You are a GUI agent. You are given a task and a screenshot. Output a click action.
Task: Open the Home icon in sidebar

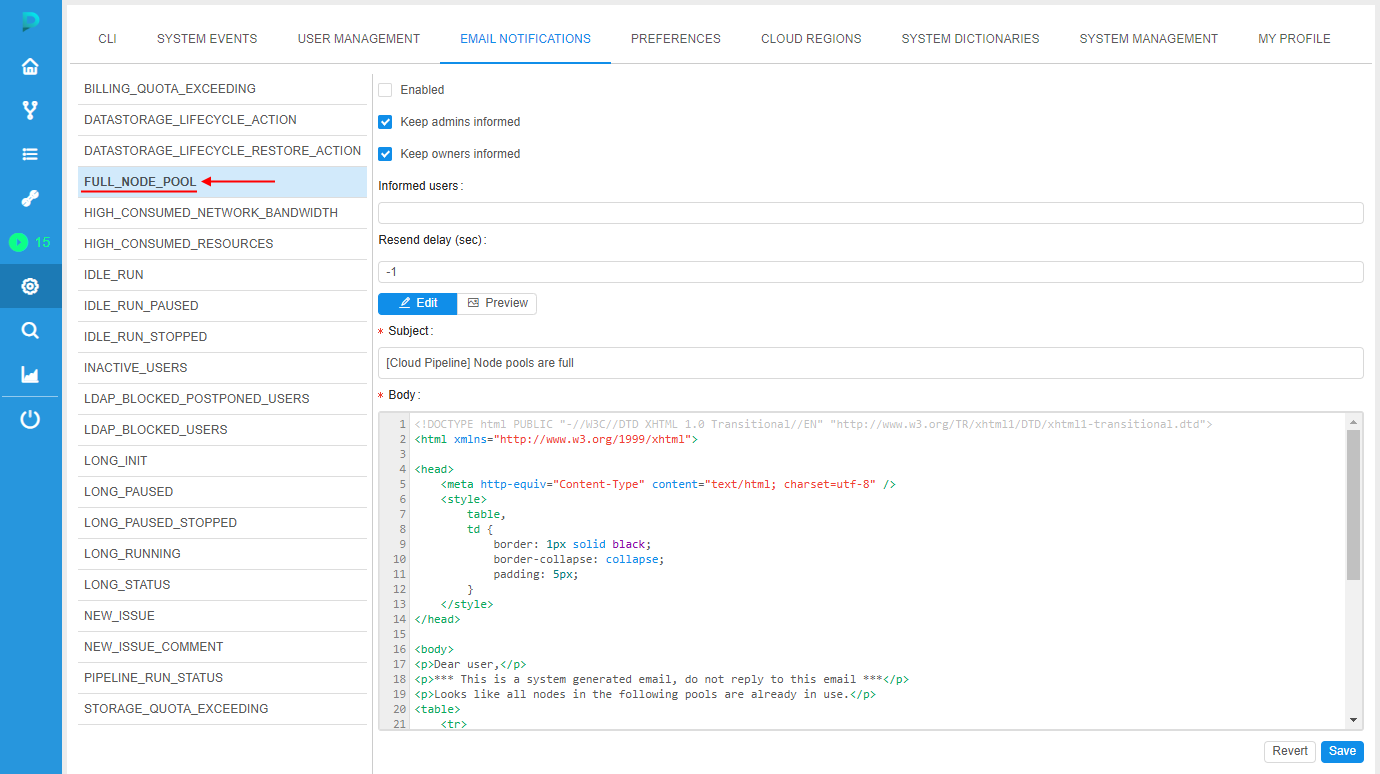[x=30, y=67]
